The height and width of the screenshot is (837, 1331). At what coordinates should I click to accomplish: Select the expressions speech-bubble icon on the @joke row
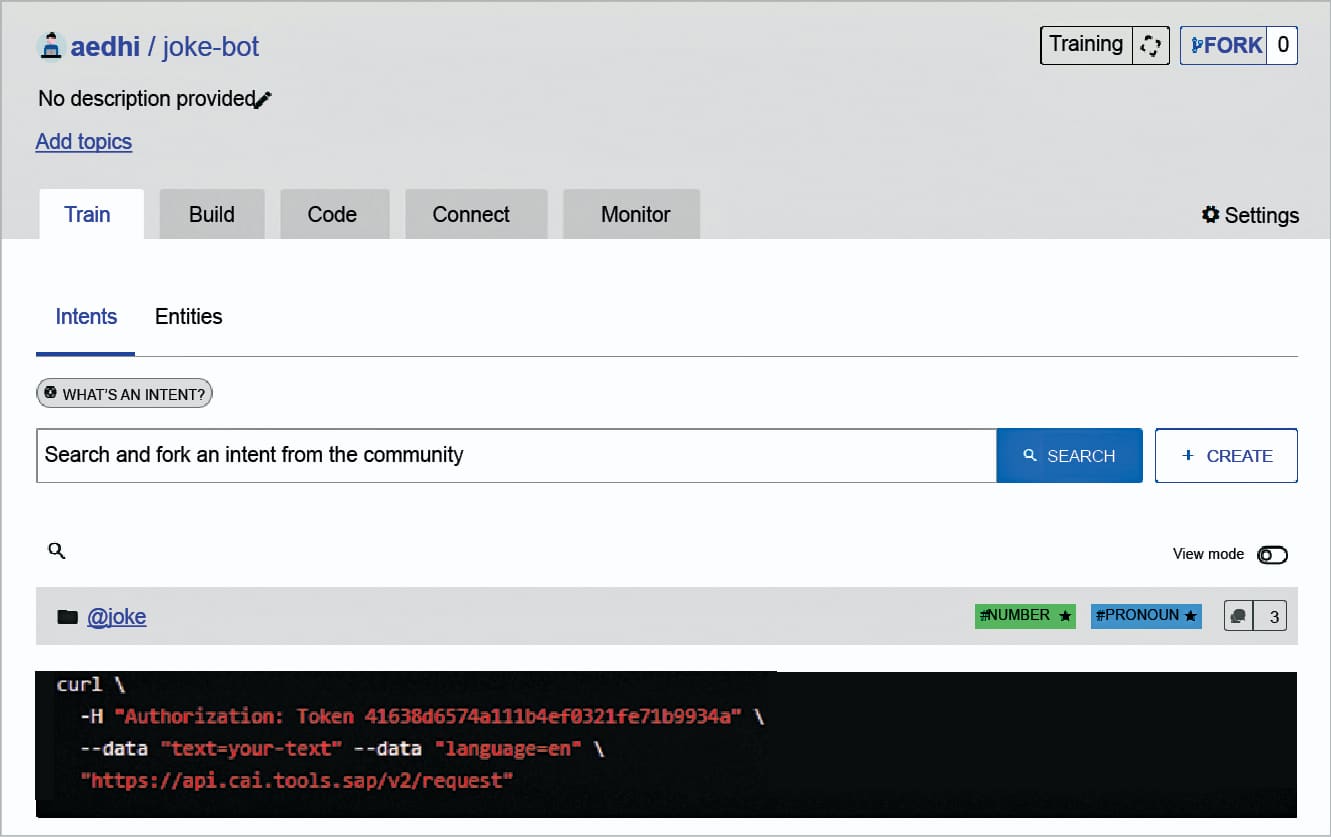(x=1239, y=615)
